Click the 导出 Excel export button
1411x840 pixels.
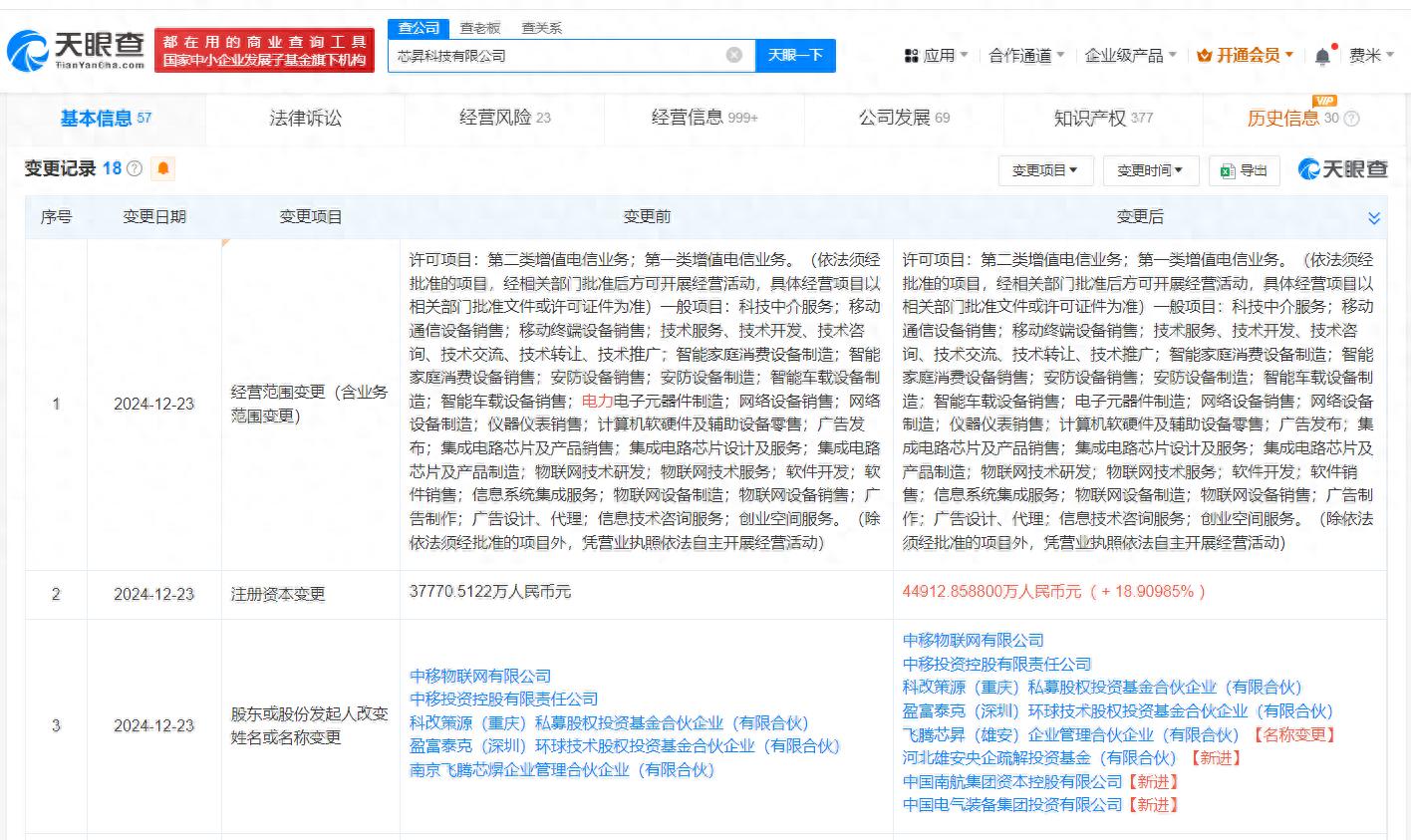[1245, 170]
